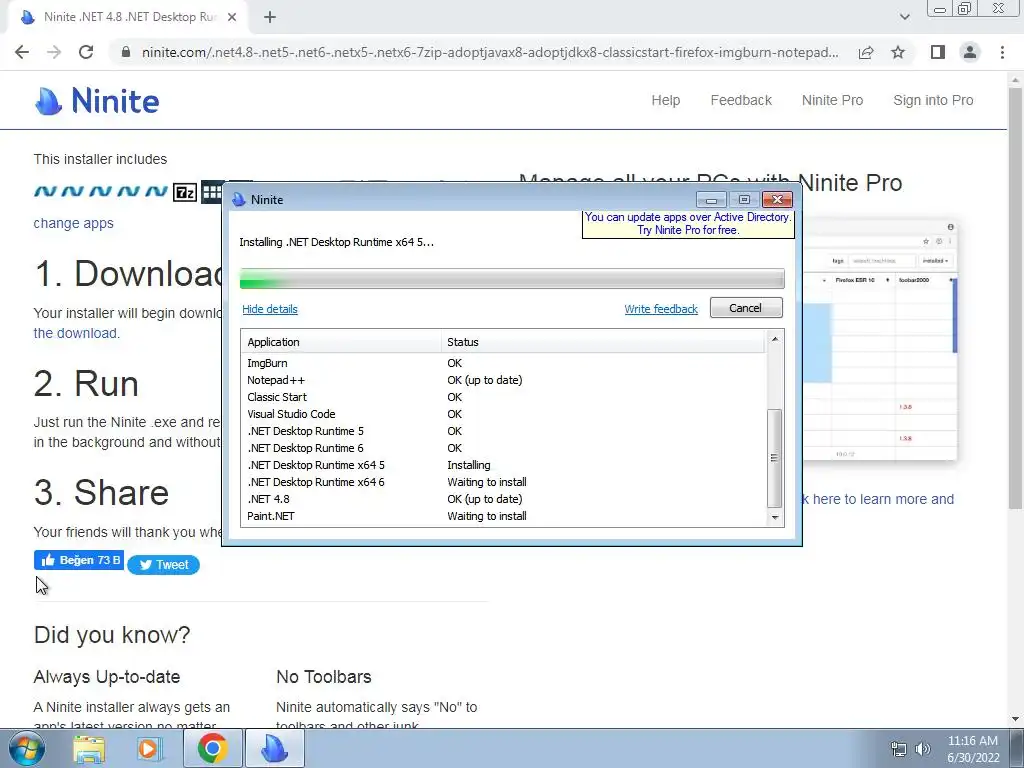1024x768 pixels.
Task: Click the Try Ninite Pro tooltip banner
Action: click(688, 223)
